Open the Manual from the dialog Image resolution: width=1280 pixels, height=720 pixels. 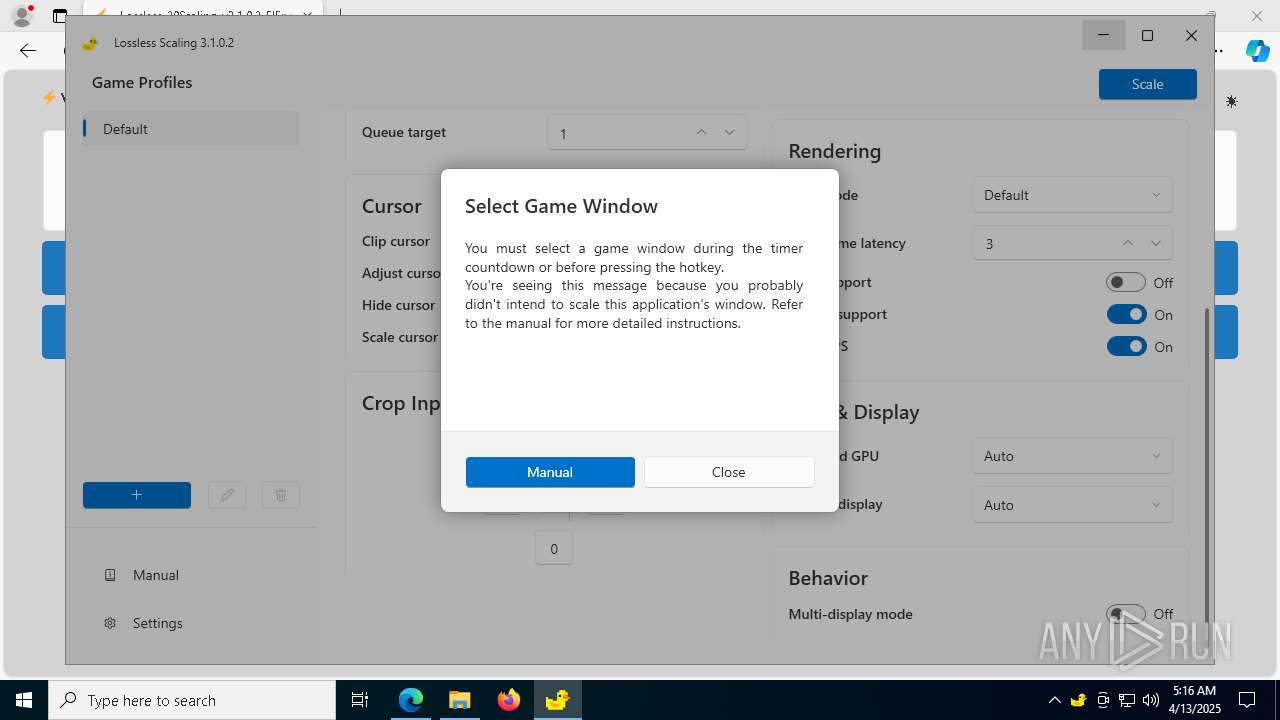pos(550,472)
